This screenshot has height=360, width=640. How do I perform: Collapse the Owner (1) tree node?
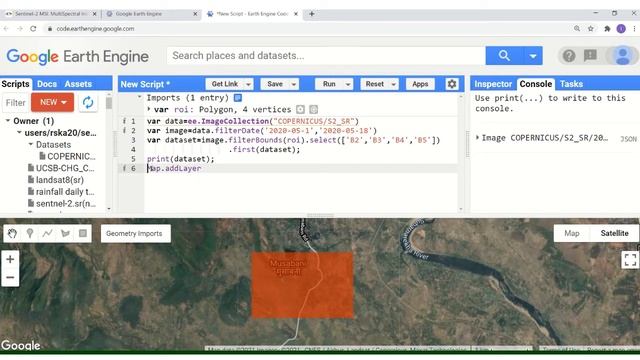[8, 121]
